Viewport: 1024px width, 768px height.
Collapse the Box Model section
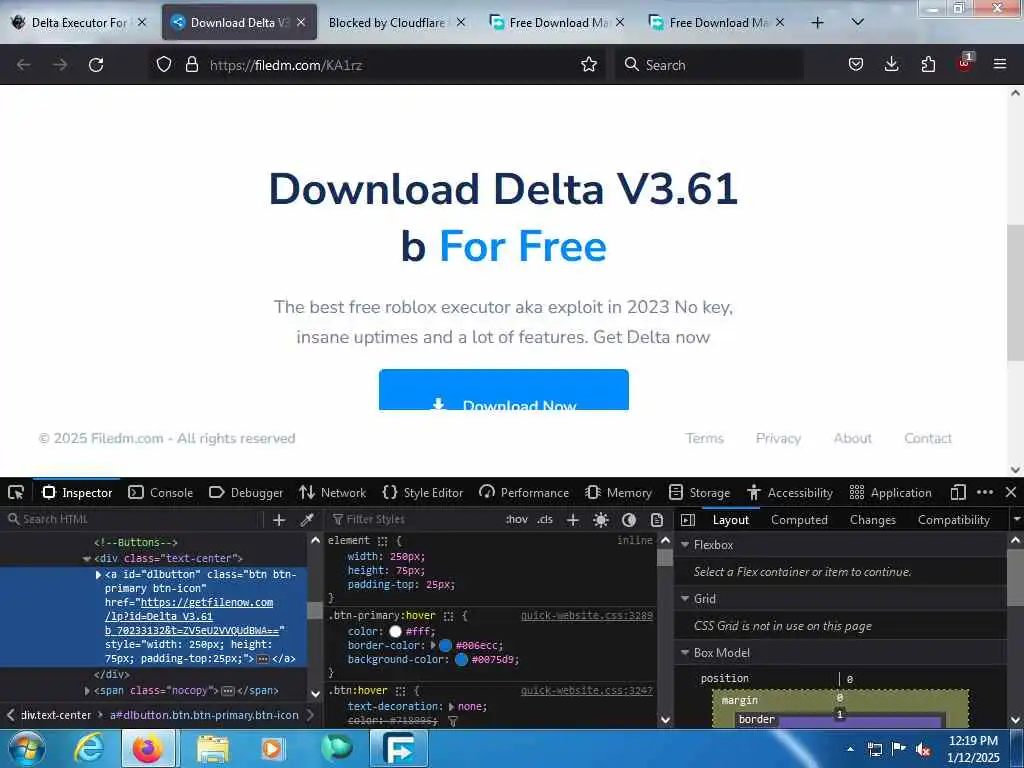[x=685, y=652]
